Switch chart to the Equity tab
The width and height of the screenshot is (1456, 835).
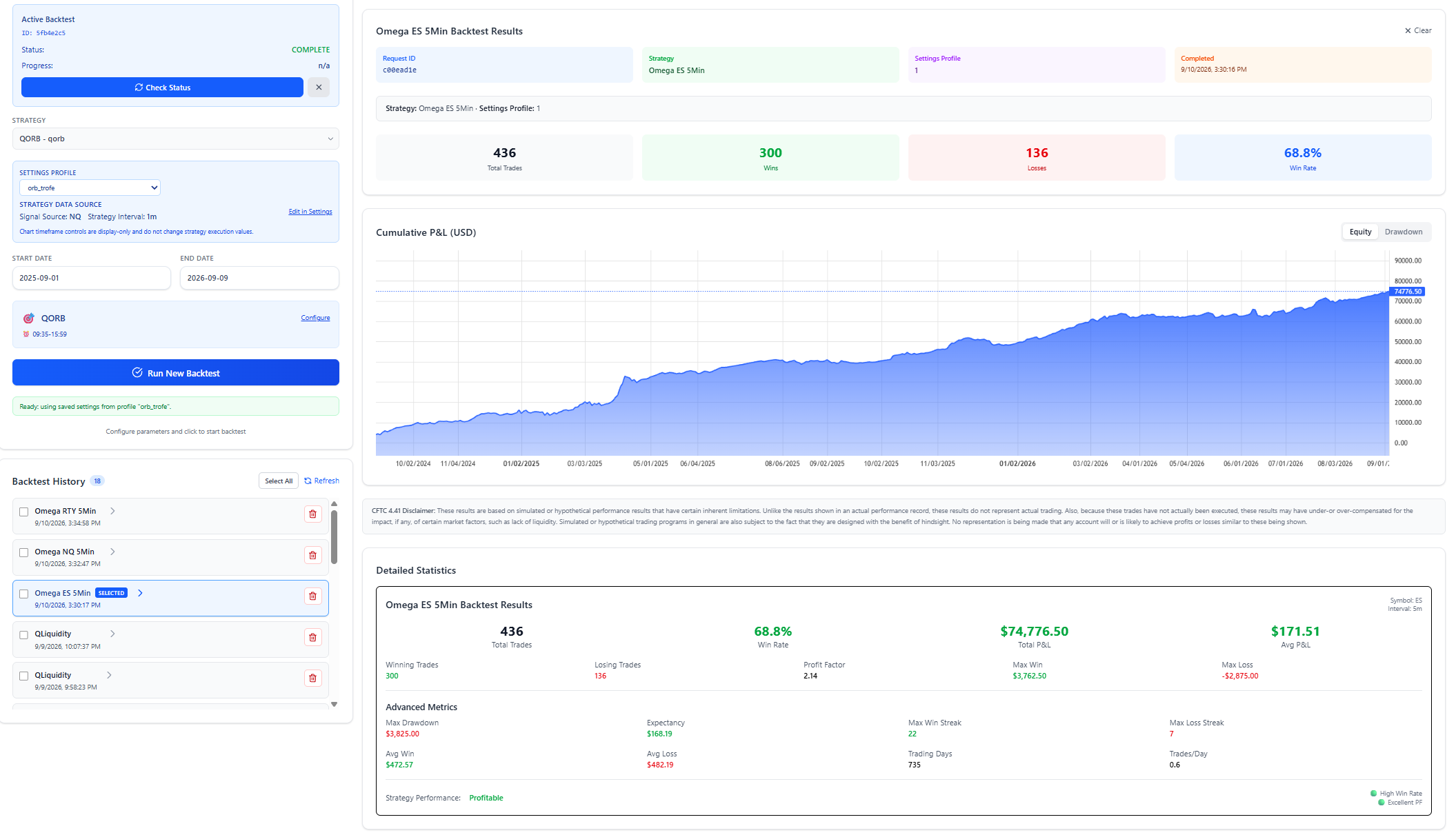pyautogui.click(x=1360, y=232)
